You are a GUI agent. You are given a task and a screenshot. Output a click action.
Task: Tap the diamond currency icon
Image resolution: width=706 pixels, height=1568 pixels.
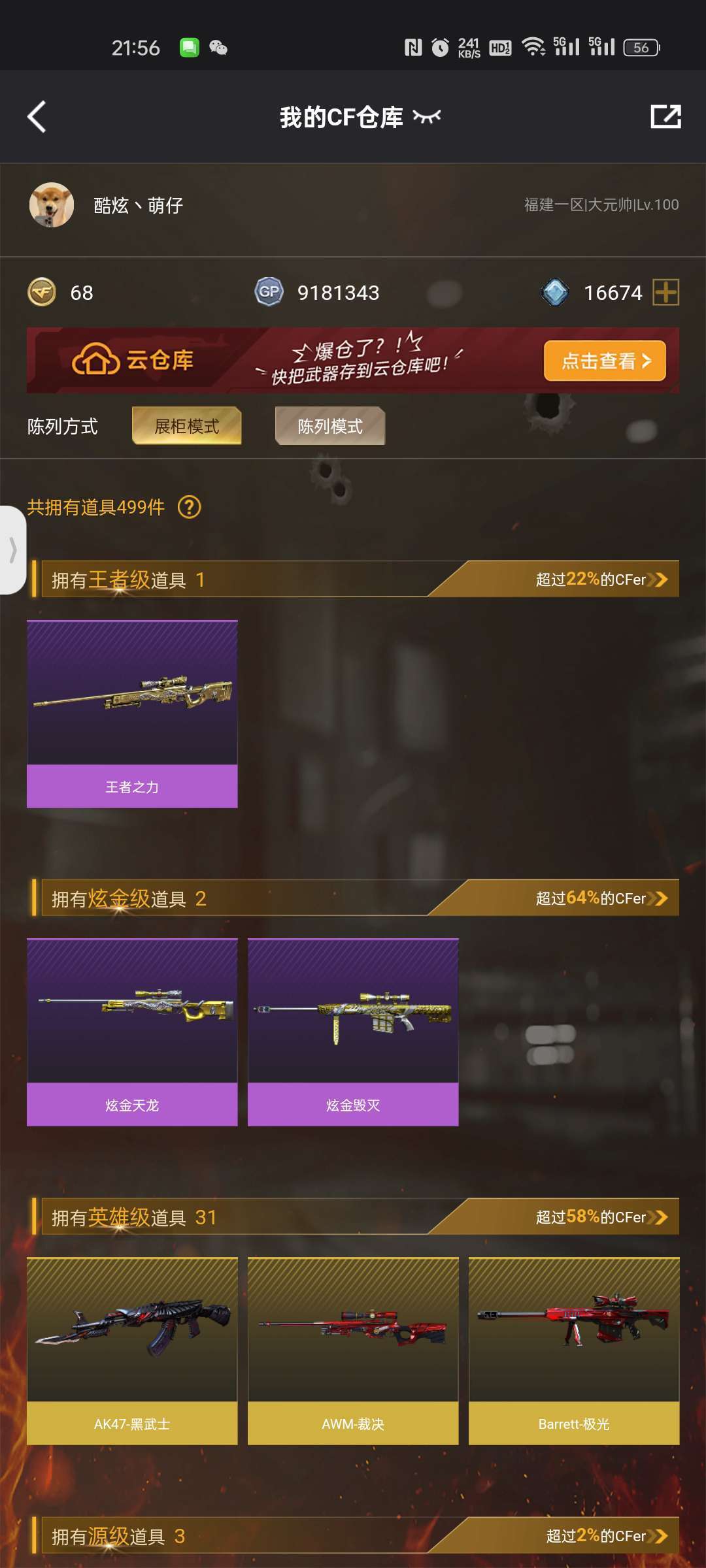[555, 292]
